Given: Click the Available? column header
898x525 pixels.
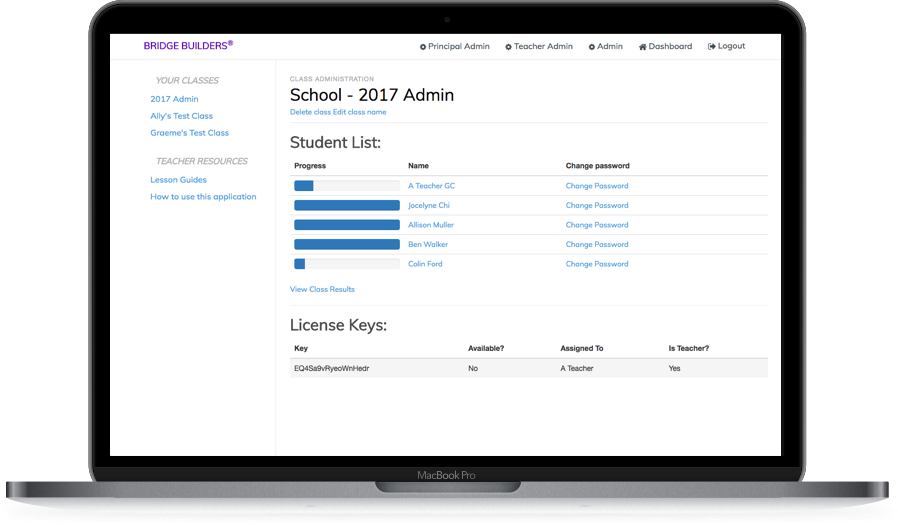Looking at the screenshot, I should point(486,349).
